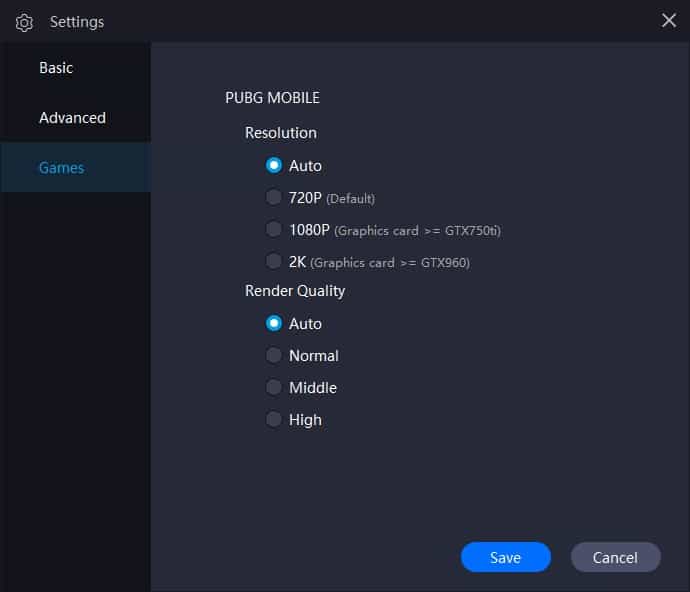Image resolution: width=690 pixels, height=592 pixels.
Task: Save the game settings
Action: [506, 557]
